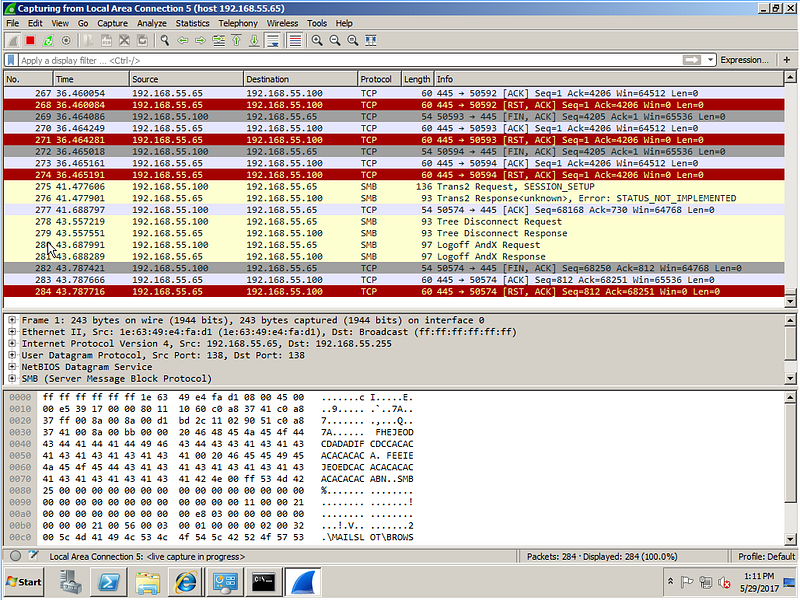
Task: Select packet 278 Tree Disconnect Request
Action: 394,222
